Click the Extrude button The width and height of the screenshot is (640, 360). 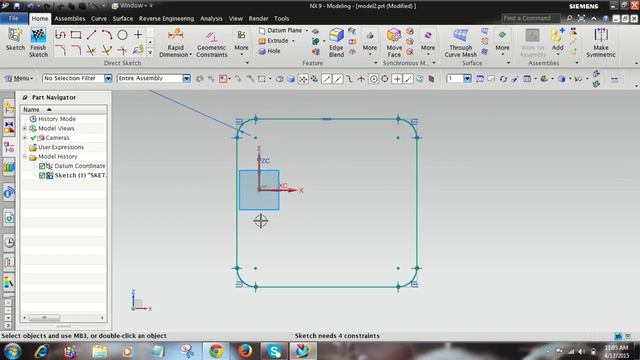(273, 41)
